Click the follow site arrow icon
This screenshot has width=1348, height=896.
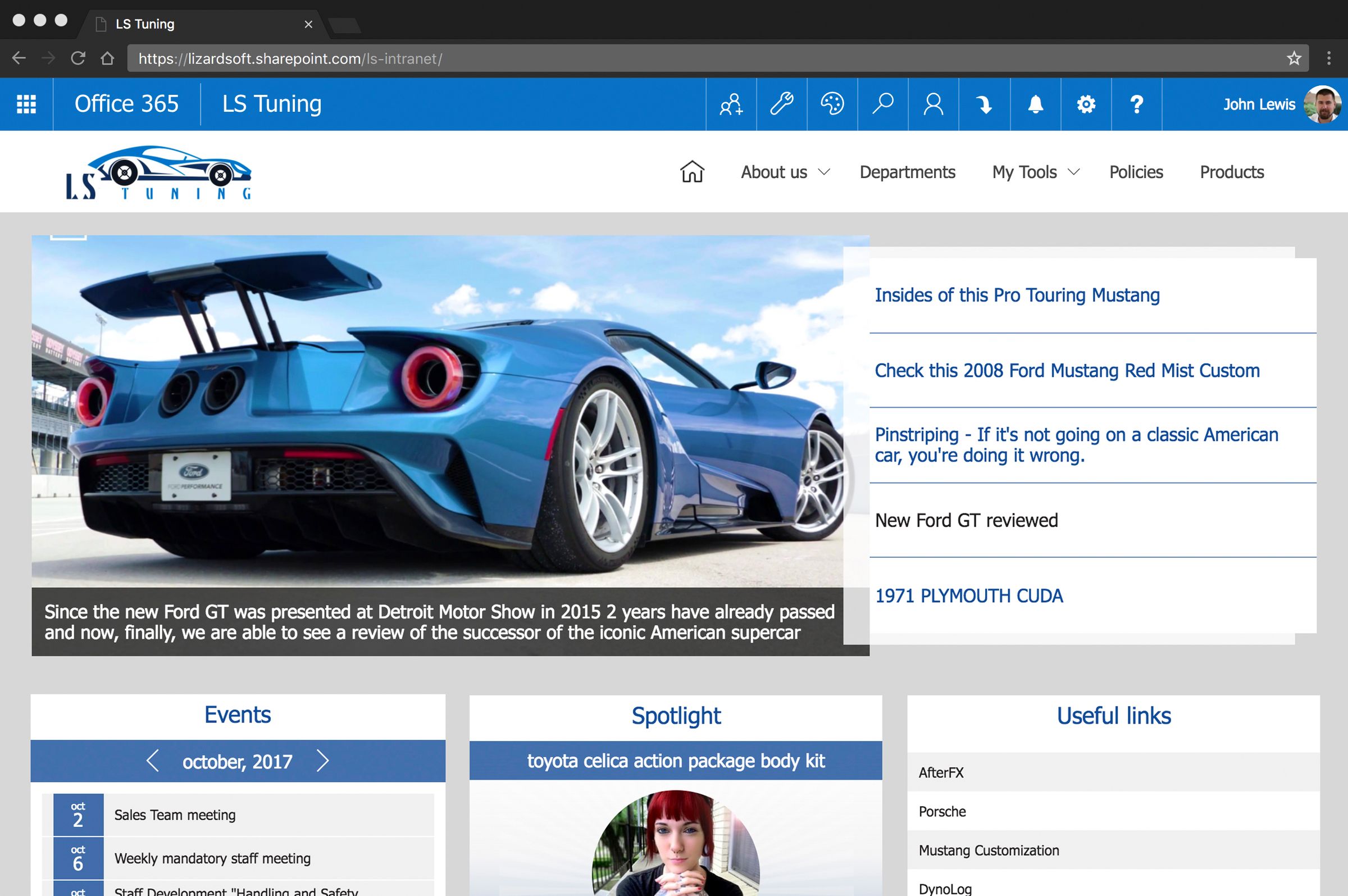(x=984, y=104)
